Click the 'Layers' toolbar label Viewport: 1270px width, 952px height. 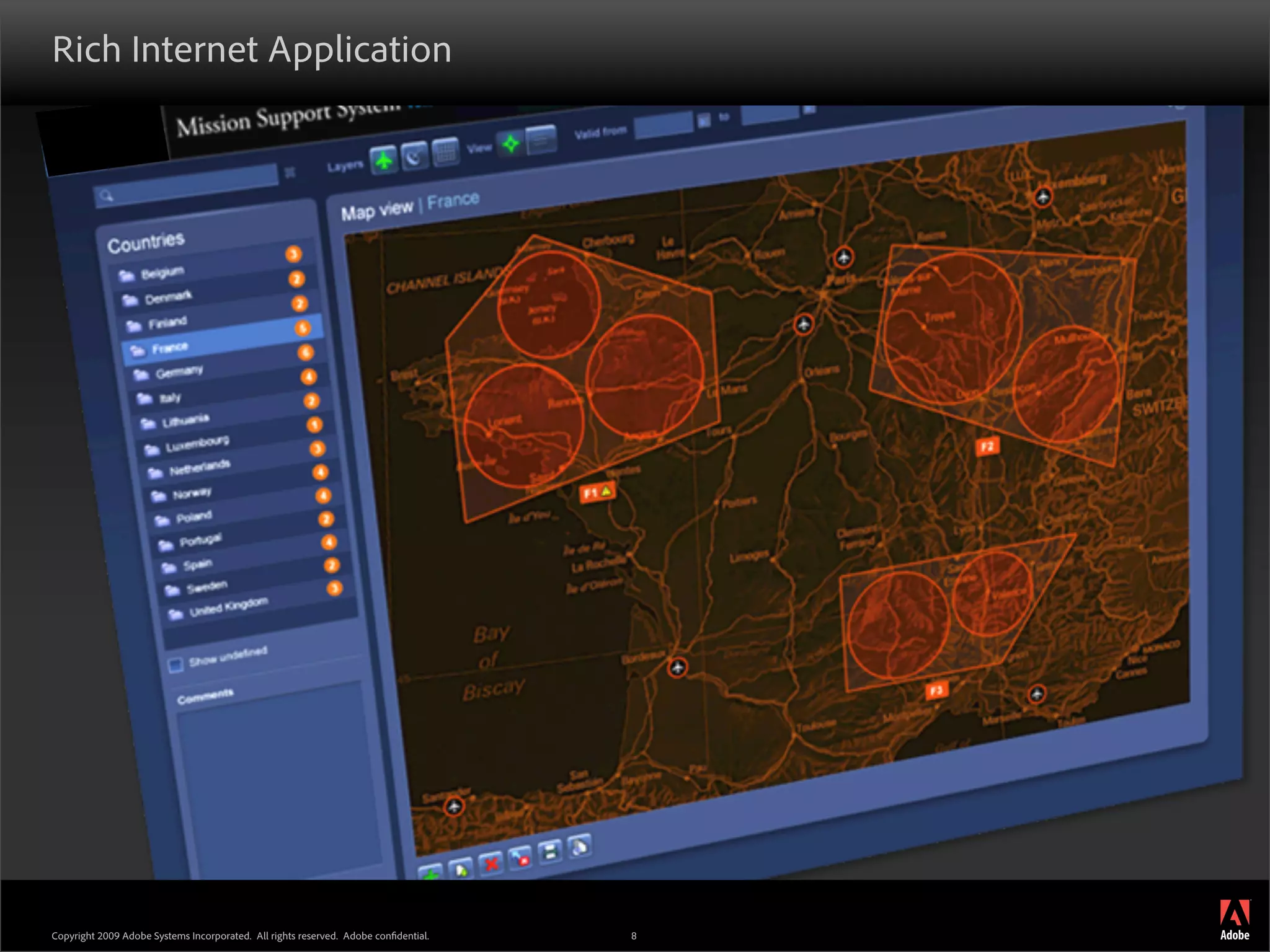345,166
